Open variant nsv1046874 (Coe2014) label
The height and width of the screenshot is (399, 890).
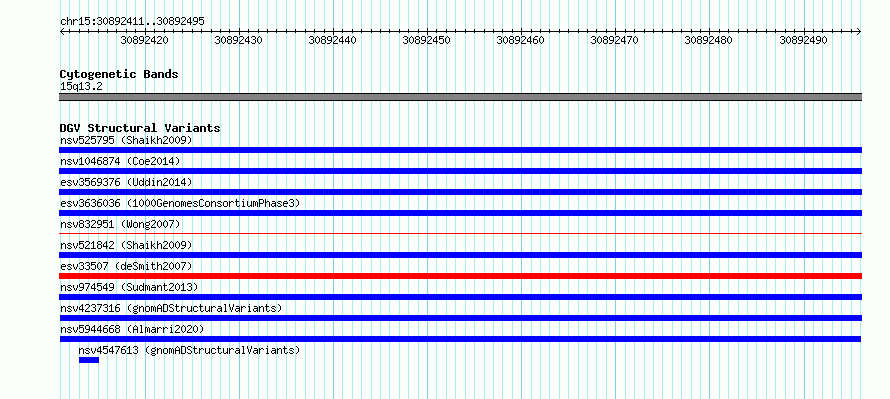120,161
